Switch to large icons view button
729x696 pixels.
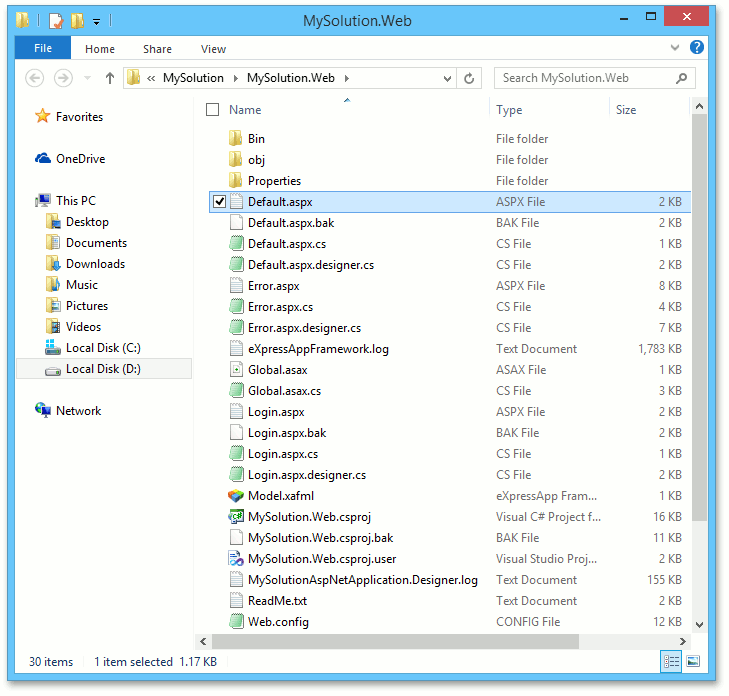693,661
